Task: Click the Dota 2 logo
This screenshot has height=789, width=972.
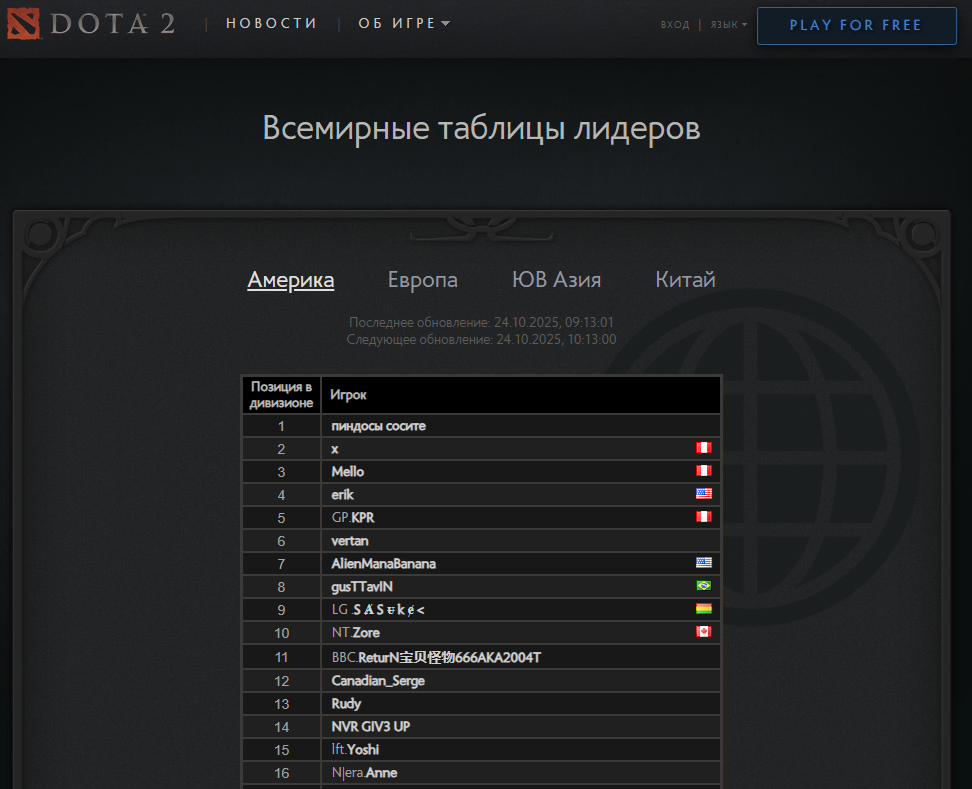Action: click(90, 24)
